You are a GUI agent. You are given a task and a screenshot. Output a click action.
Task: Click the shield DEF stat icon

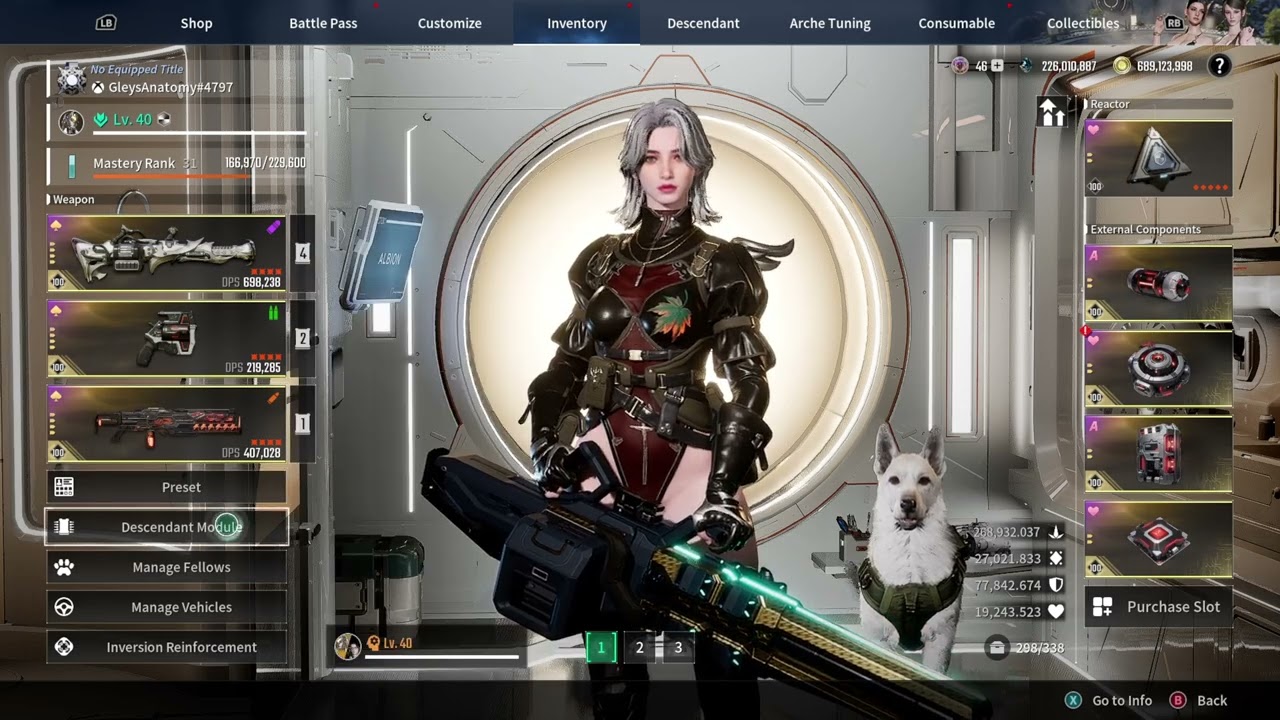pos(1055,585)
